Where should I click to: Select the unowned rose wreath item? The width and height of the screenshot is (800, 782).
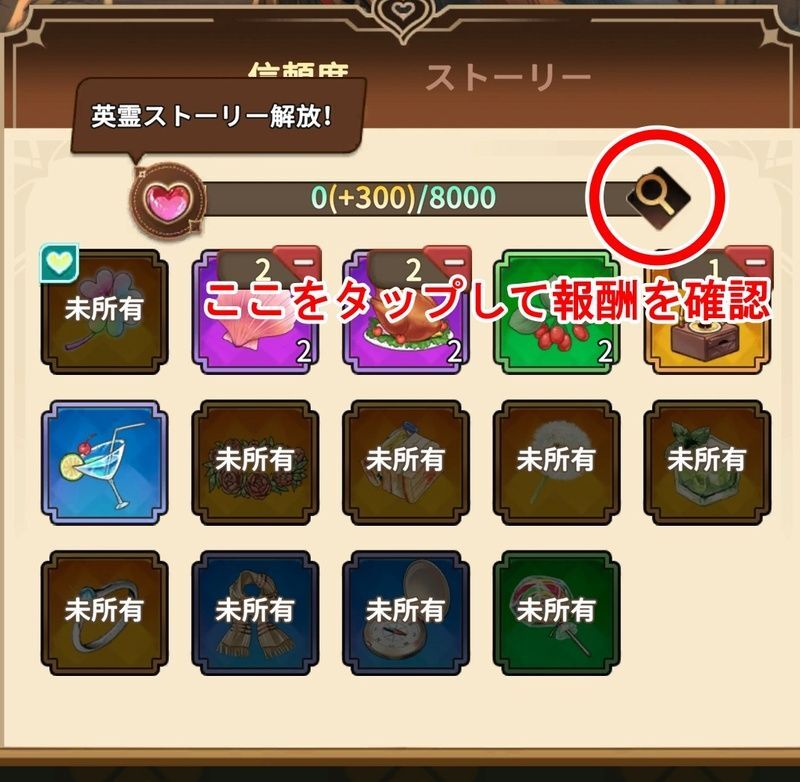[x=255, y=463]
